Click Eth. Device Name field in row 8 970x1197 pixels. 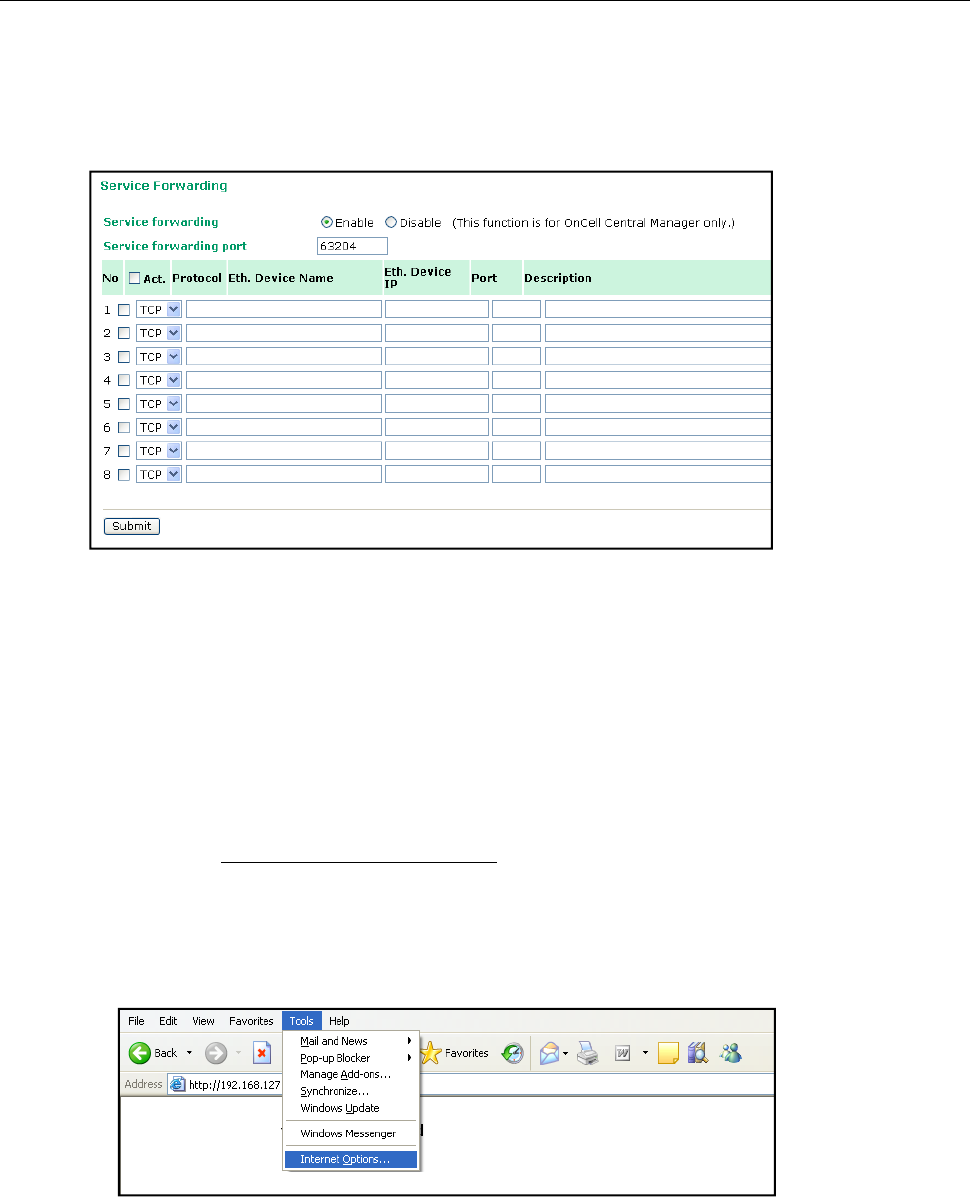[284, 474]
